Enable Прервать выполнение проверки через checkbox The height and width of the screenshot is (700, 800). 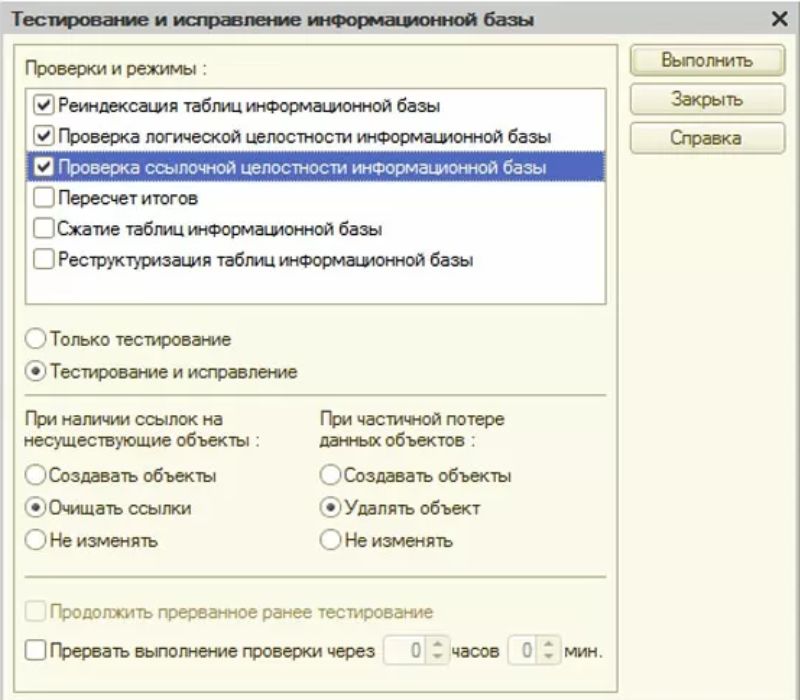(36, 651)
